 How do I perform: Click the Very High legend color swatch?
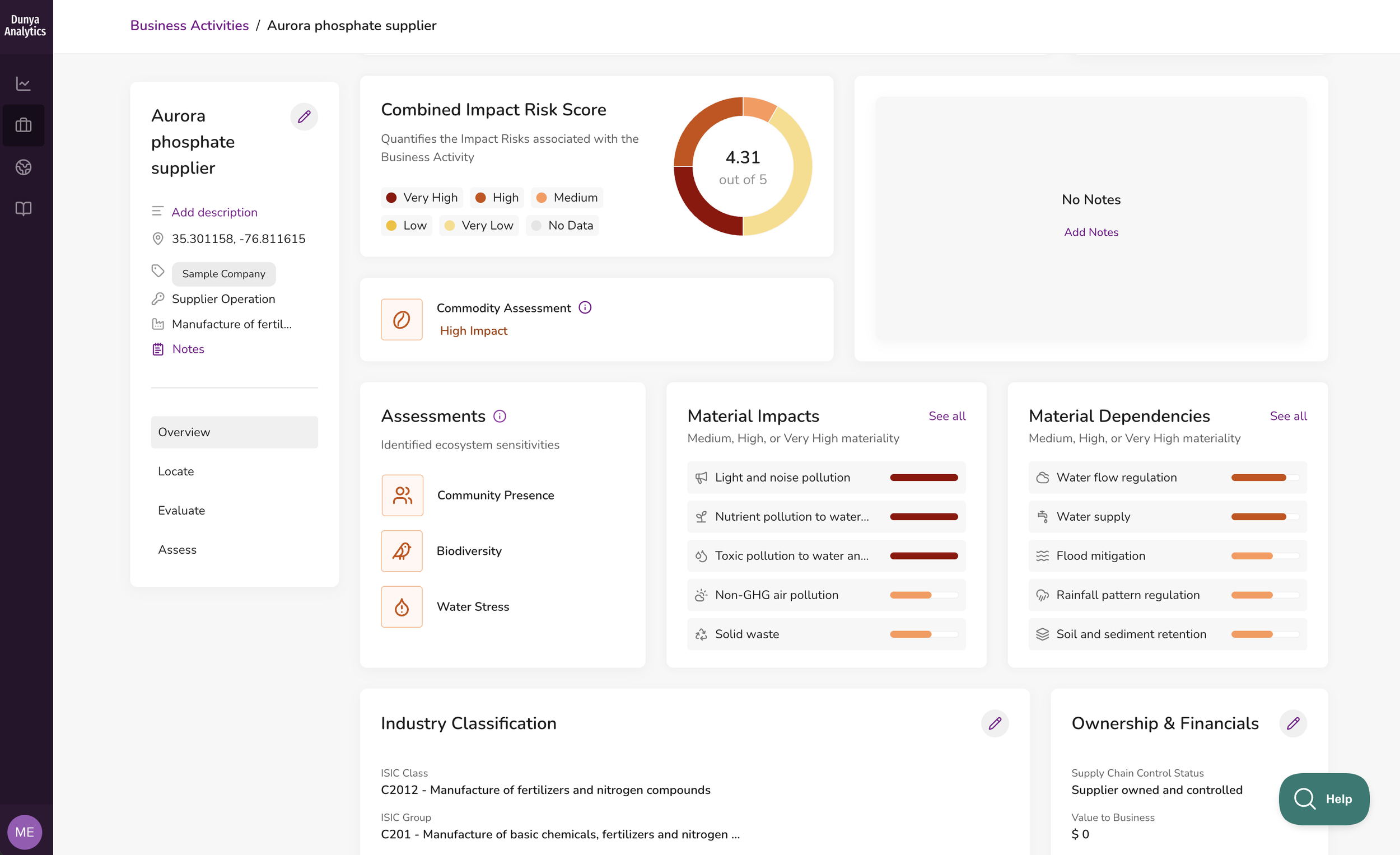(391, 197)
